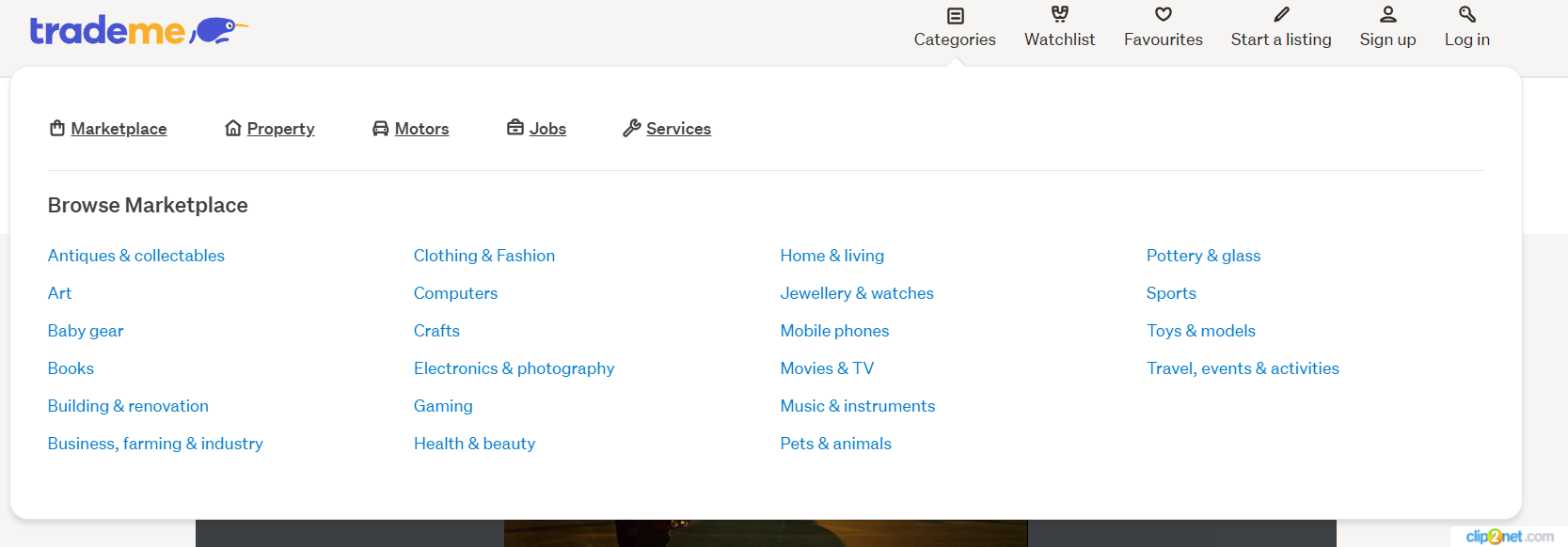Browse the Pets & animals category

point(836,444)
